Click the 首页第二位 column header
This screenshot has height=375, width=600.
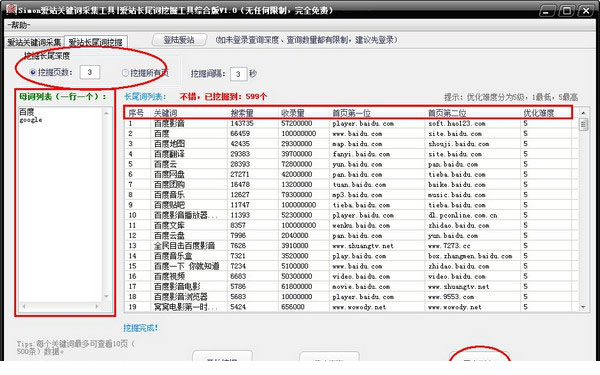tap(447, 113)
